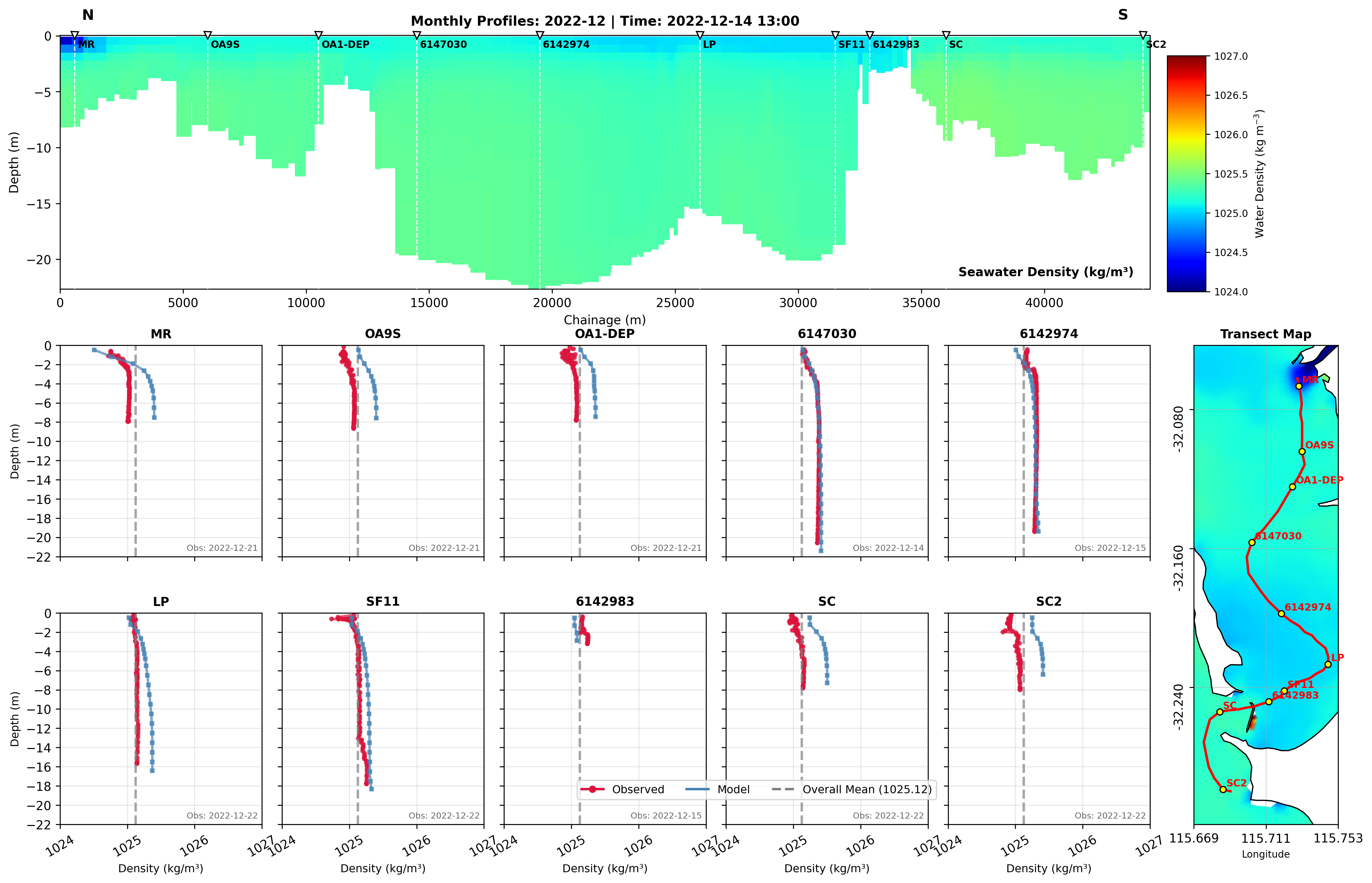Click the Seawater Density annotation text
The width and height of the screenshot is (1372, 883).
click(x=1045, y=272)
